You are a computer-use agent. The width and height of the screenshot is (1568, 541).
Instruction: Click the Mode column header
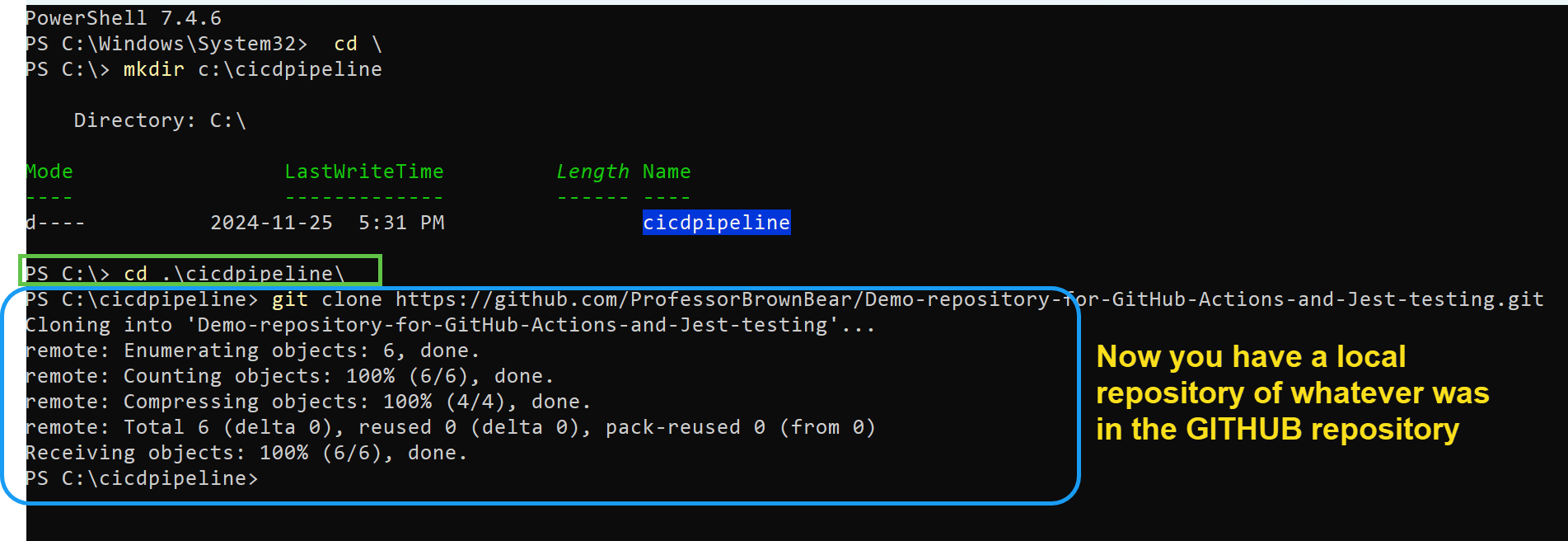tap(49, 172)
